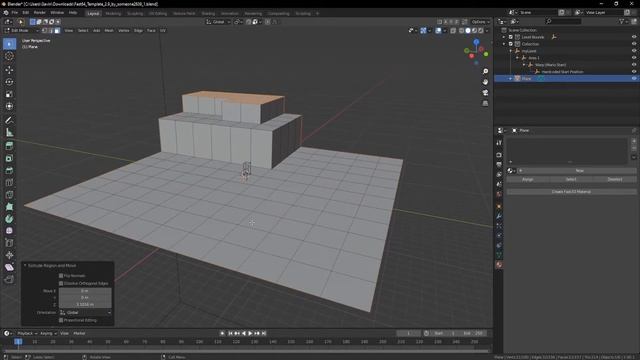Click the Create Fast3D Material button

click(571, 192)
